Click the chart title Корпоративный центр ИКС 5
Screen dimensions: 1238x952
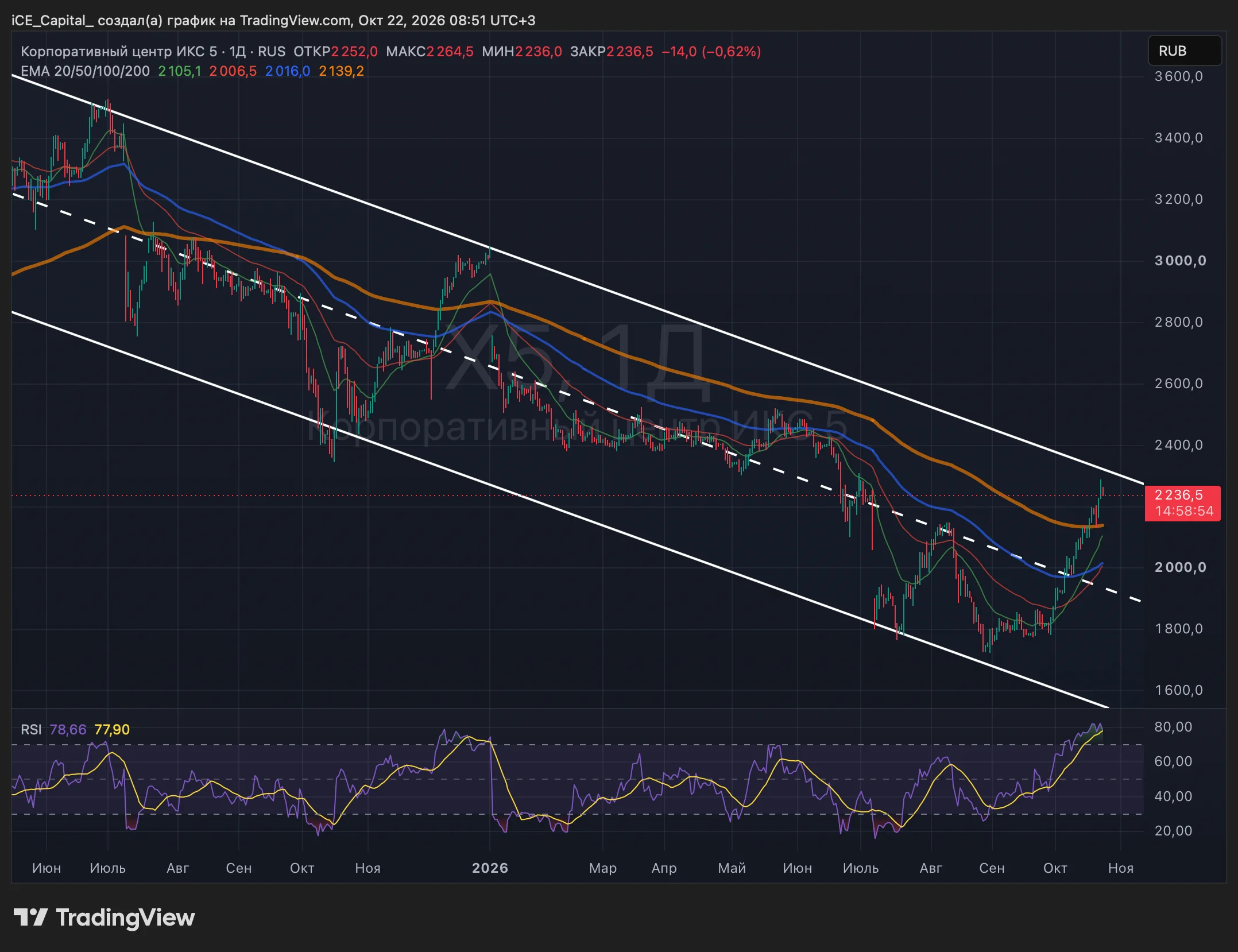119,52
